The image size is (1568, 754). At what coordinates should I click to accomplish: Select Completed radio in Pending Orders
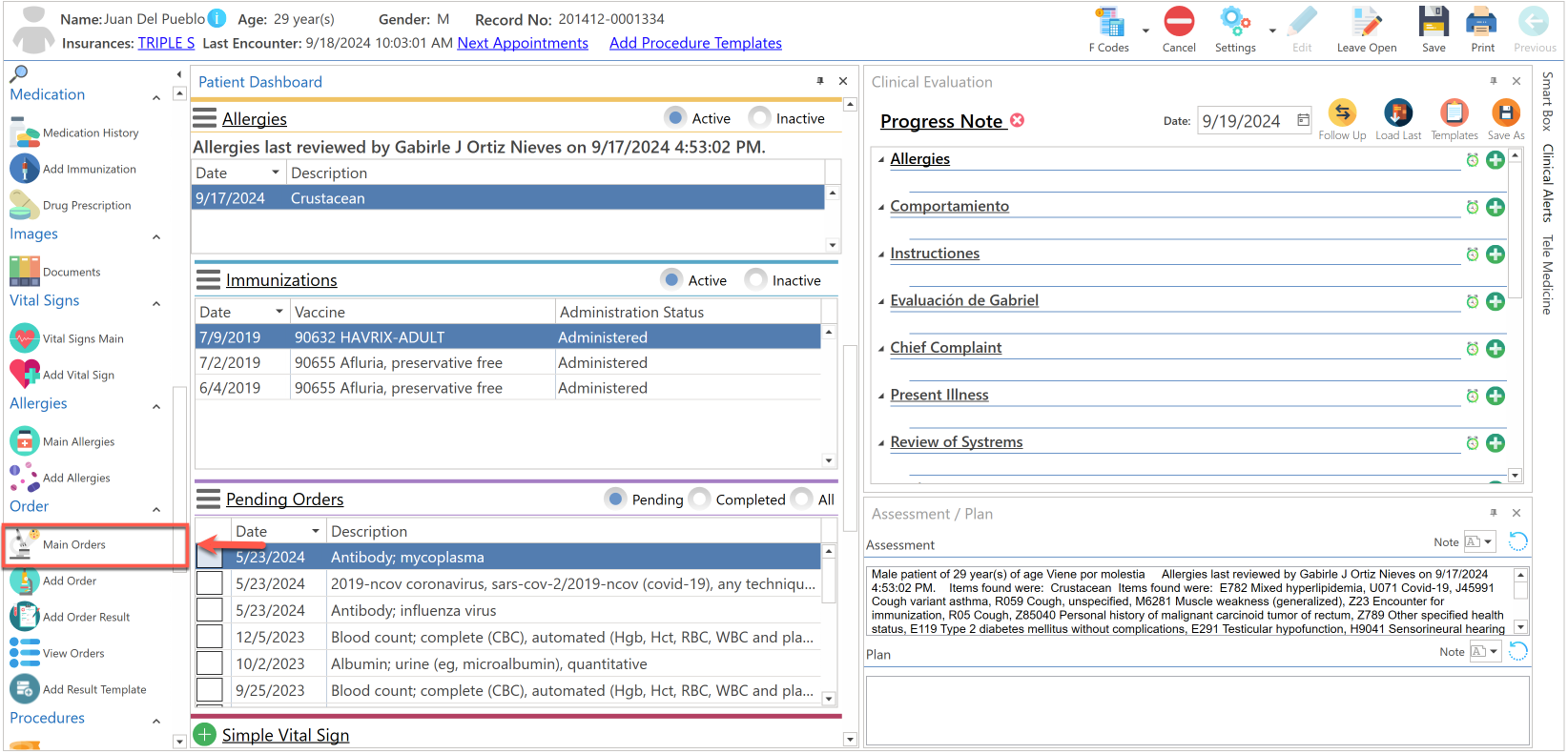(x=700, y=499)
